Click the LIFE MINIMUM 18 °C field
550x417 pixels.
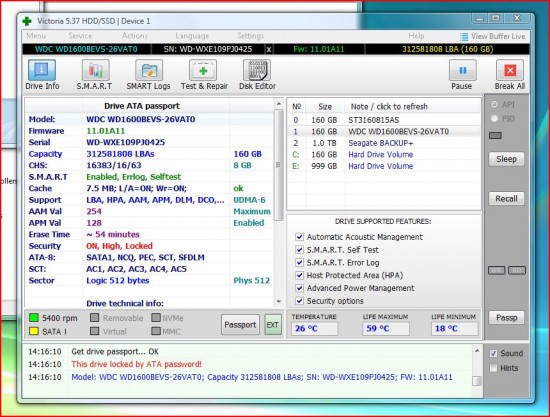click(x=455, y=329)
